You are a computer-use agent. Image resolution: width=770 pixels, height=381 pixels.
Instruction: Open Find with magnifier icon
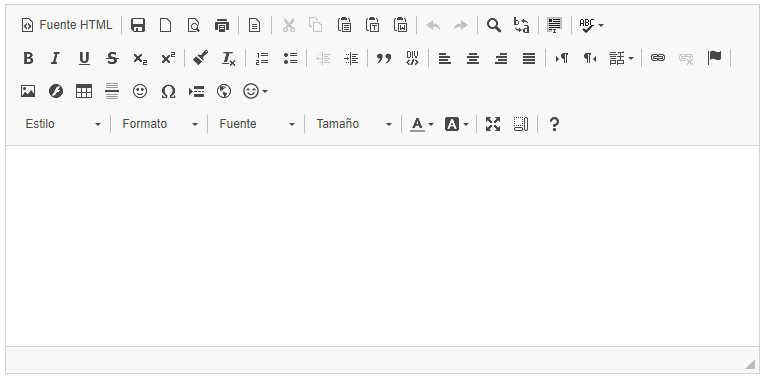click(x=494, y=25)
